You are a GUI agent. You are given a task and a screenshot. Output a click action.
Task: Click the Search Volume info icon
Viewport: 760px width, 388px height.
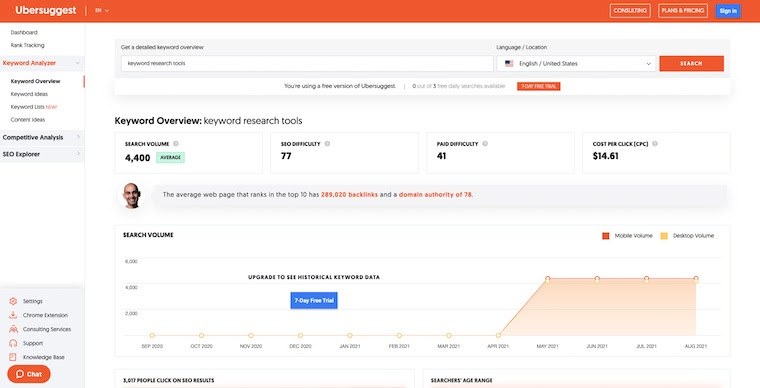[176, 144]
